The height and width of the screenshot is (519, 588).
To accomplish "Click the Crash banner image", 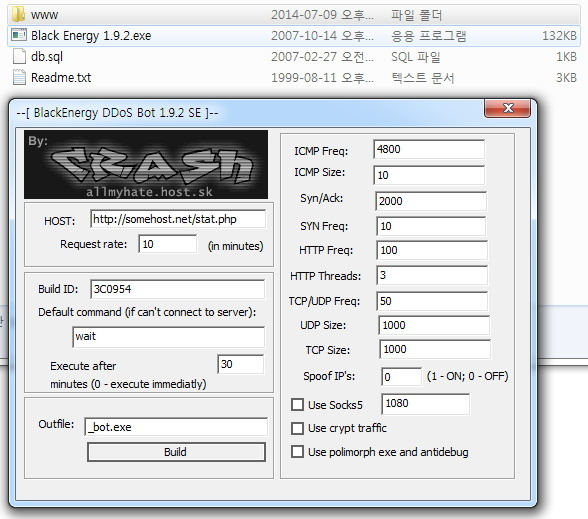I will pos(146,164).
